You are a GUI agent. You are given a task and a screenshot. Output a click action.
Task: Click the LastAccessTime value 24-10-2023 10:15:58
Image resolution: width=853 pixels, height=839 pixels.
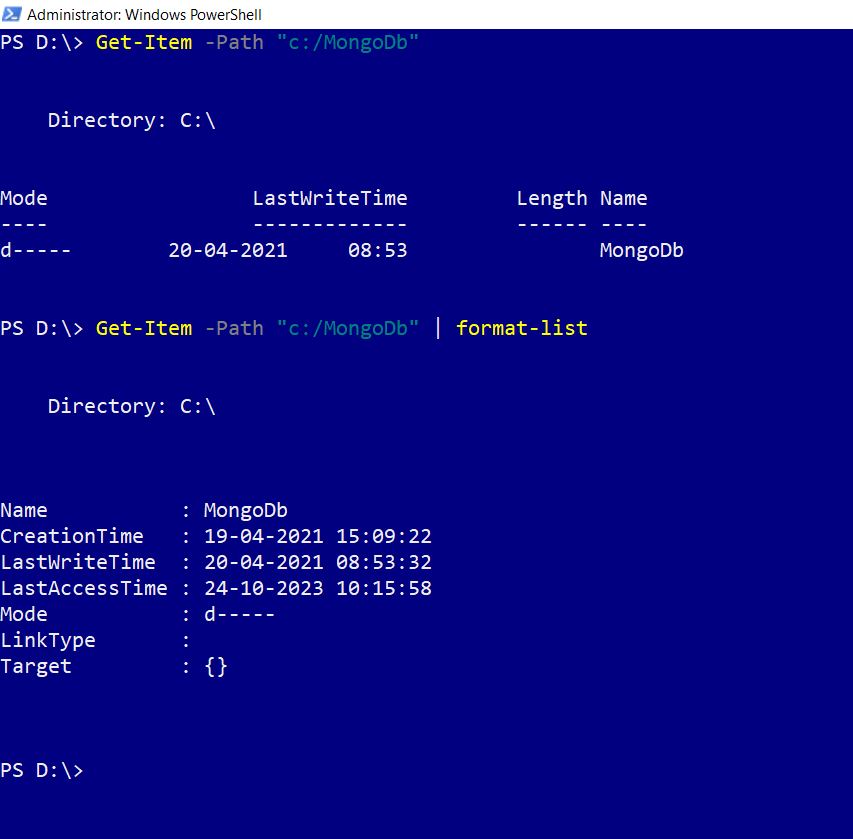coord(317,588)
